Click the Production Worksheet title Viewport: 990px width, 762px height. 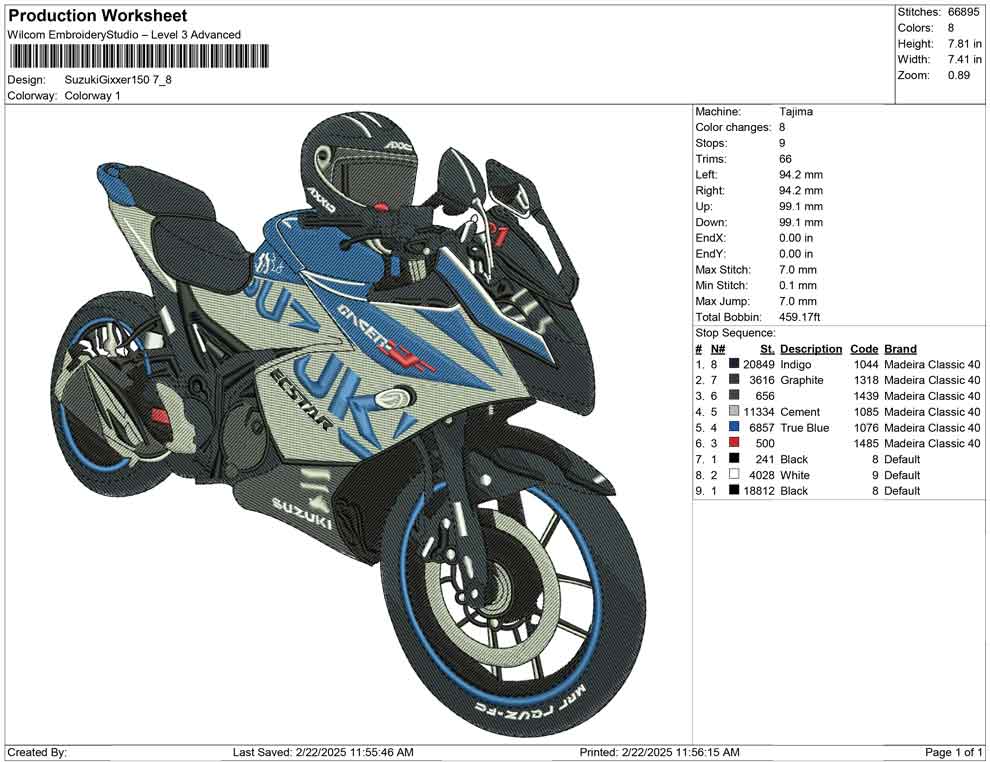[x=98, y=16]
